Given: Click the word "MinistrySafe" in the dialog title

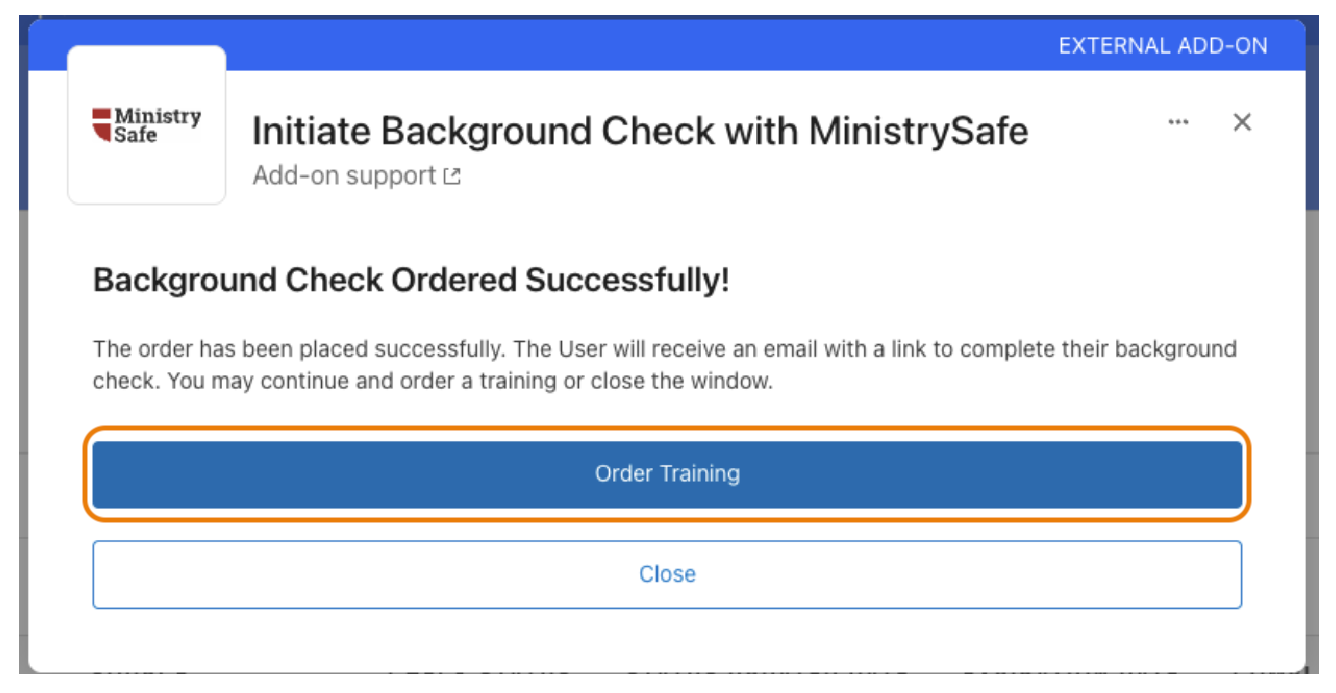Looking at the screenshot, I should click(918, 131).
